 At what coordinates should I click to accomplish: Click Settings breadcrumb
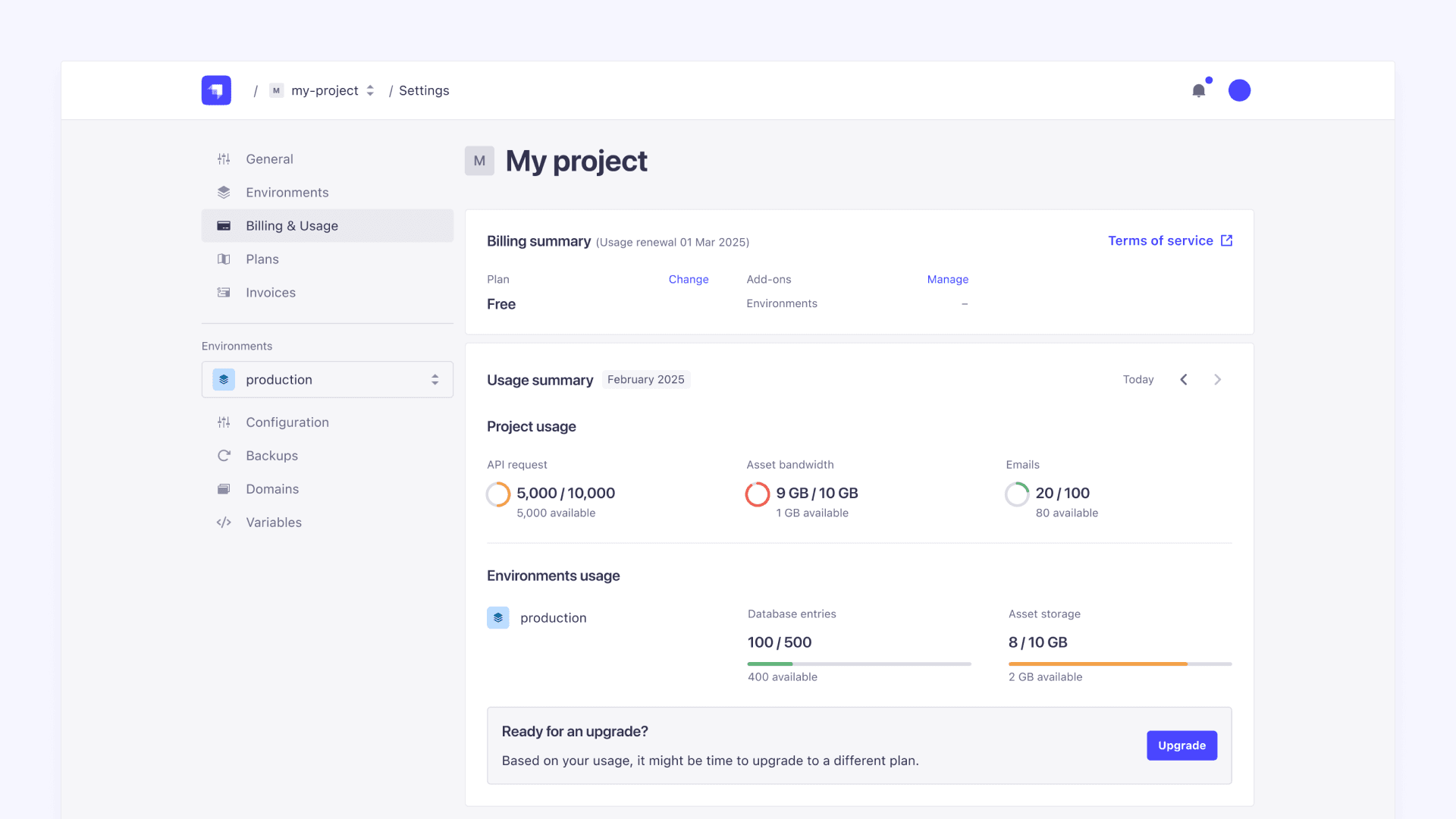click(x=424, y=90)
